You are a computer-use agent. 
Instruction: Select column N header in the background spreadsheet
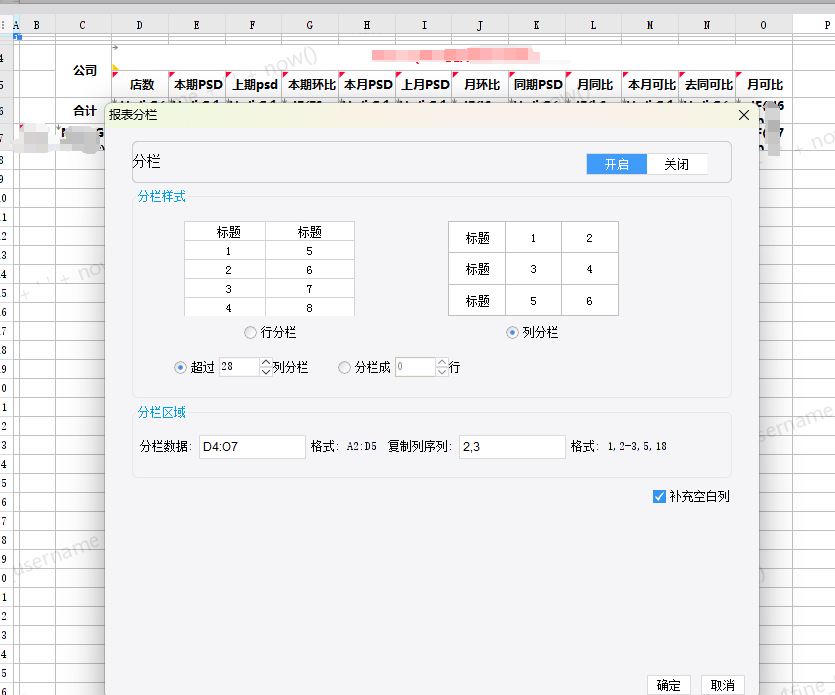707,25
